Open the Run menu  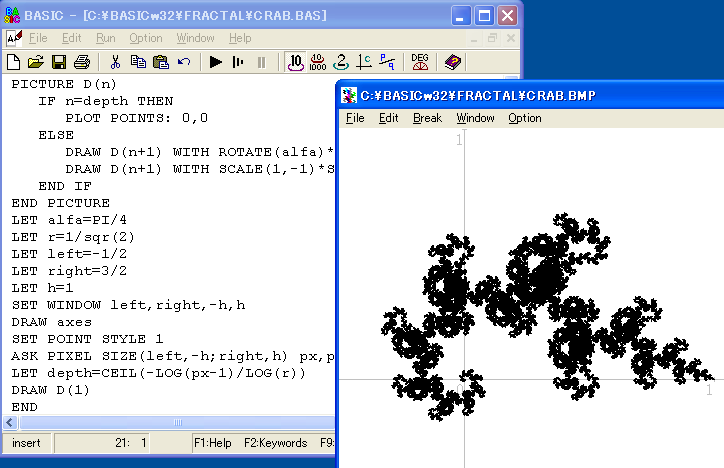(106, 38)
